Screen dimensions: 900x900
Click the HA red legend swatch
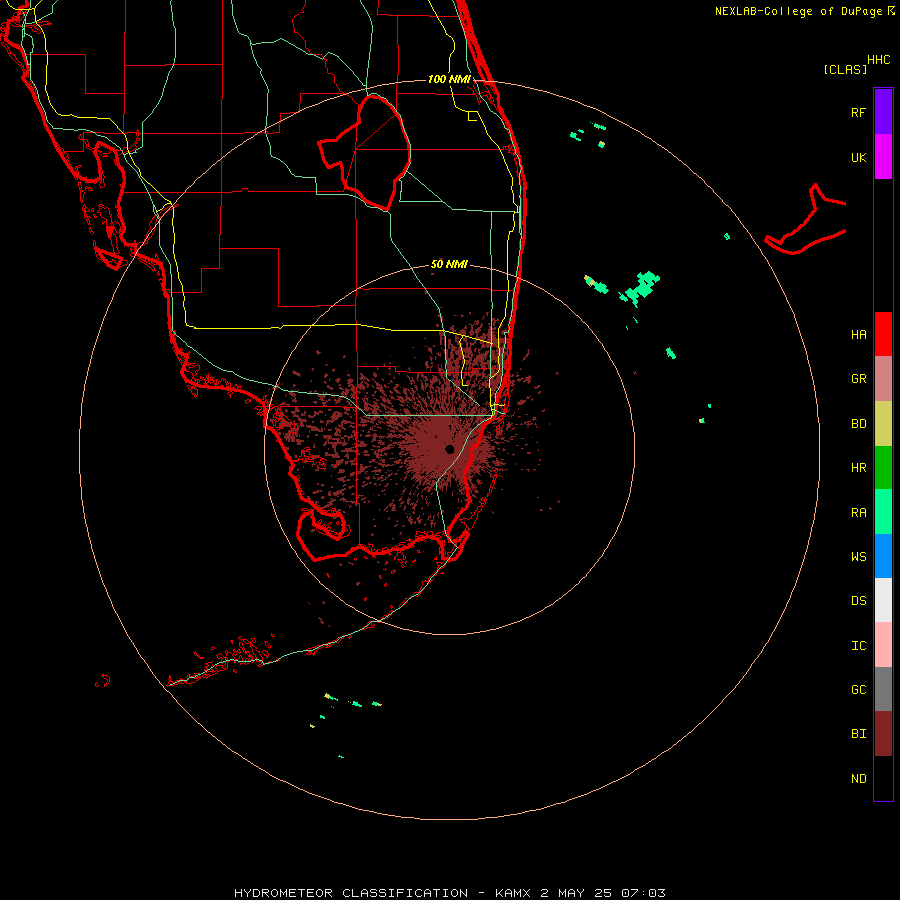pyautogui.click(x=883, y=334)
